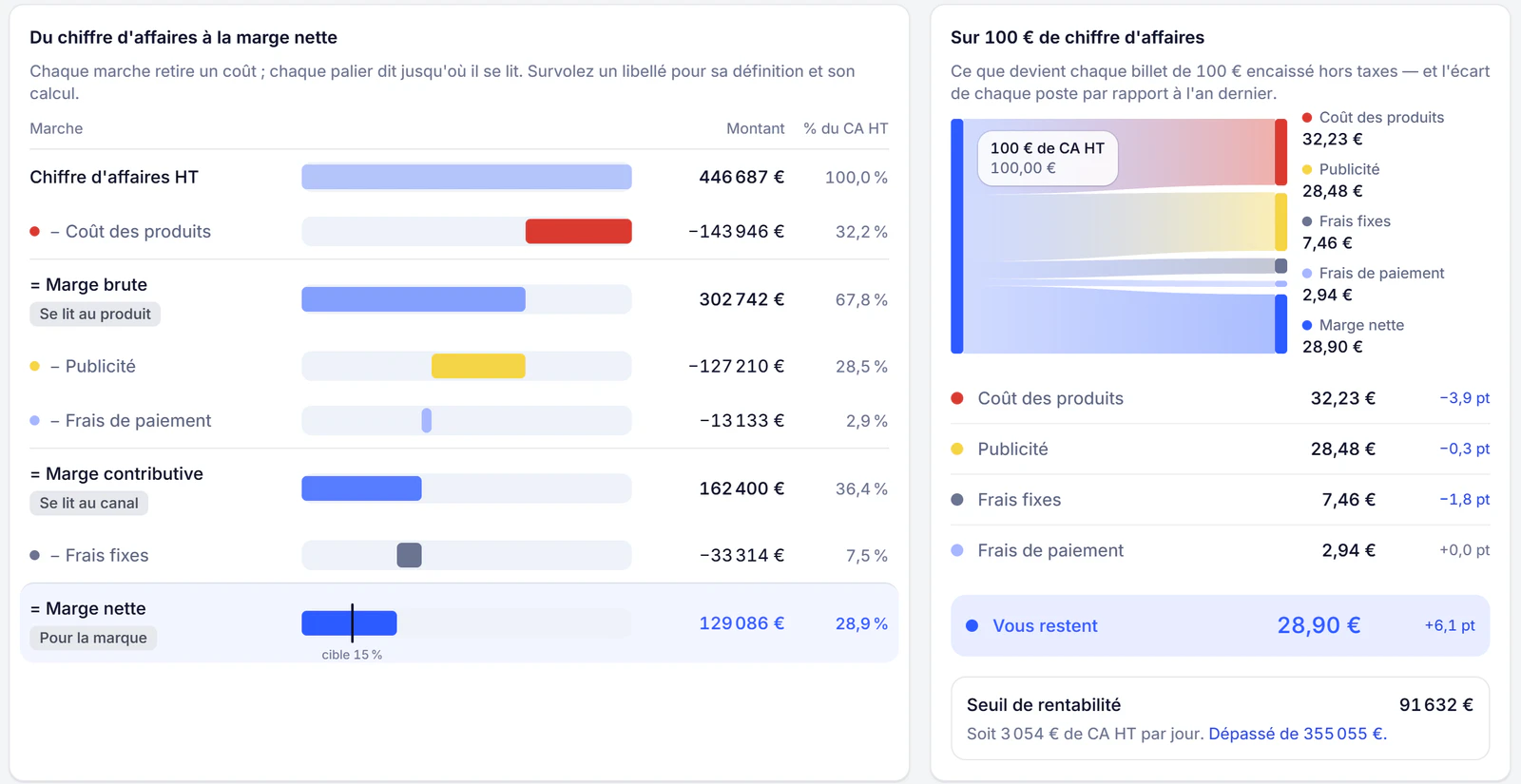
Task: Click the '91 632 €' break-even value
Action: (x=1435, y=704)
